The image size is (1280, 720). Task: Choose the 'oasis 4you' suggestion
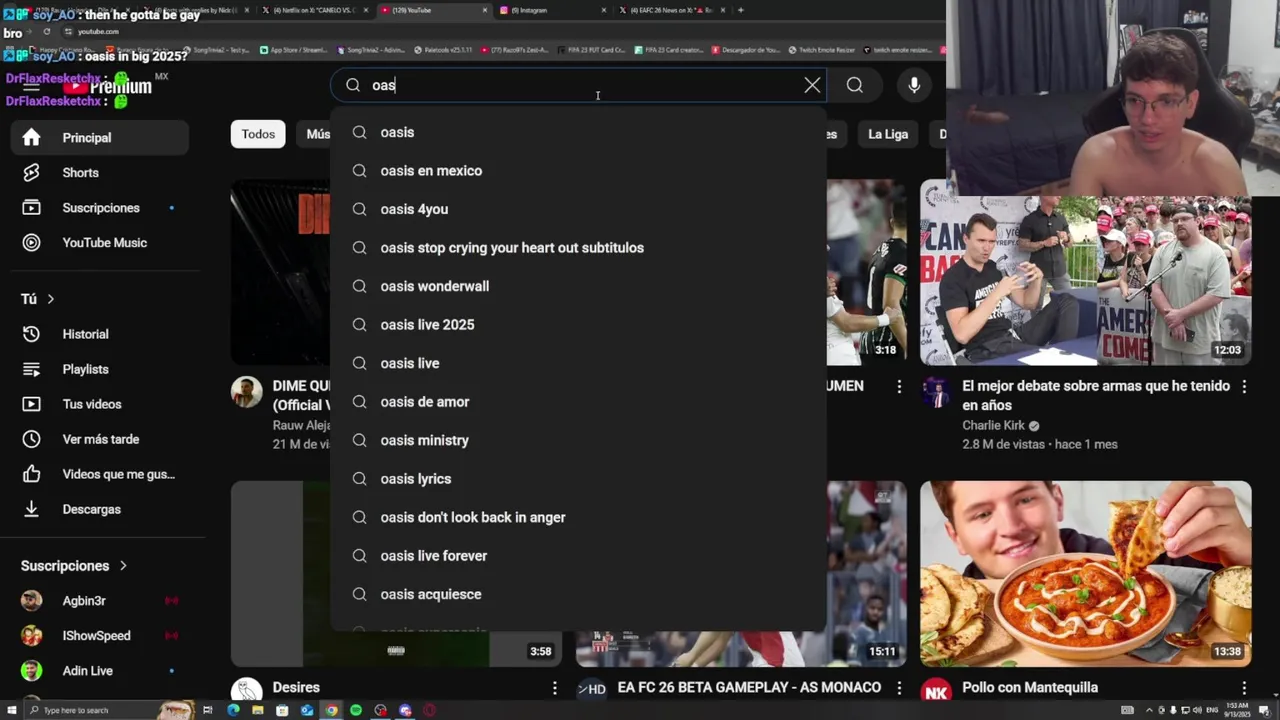(x=579, y=209)
